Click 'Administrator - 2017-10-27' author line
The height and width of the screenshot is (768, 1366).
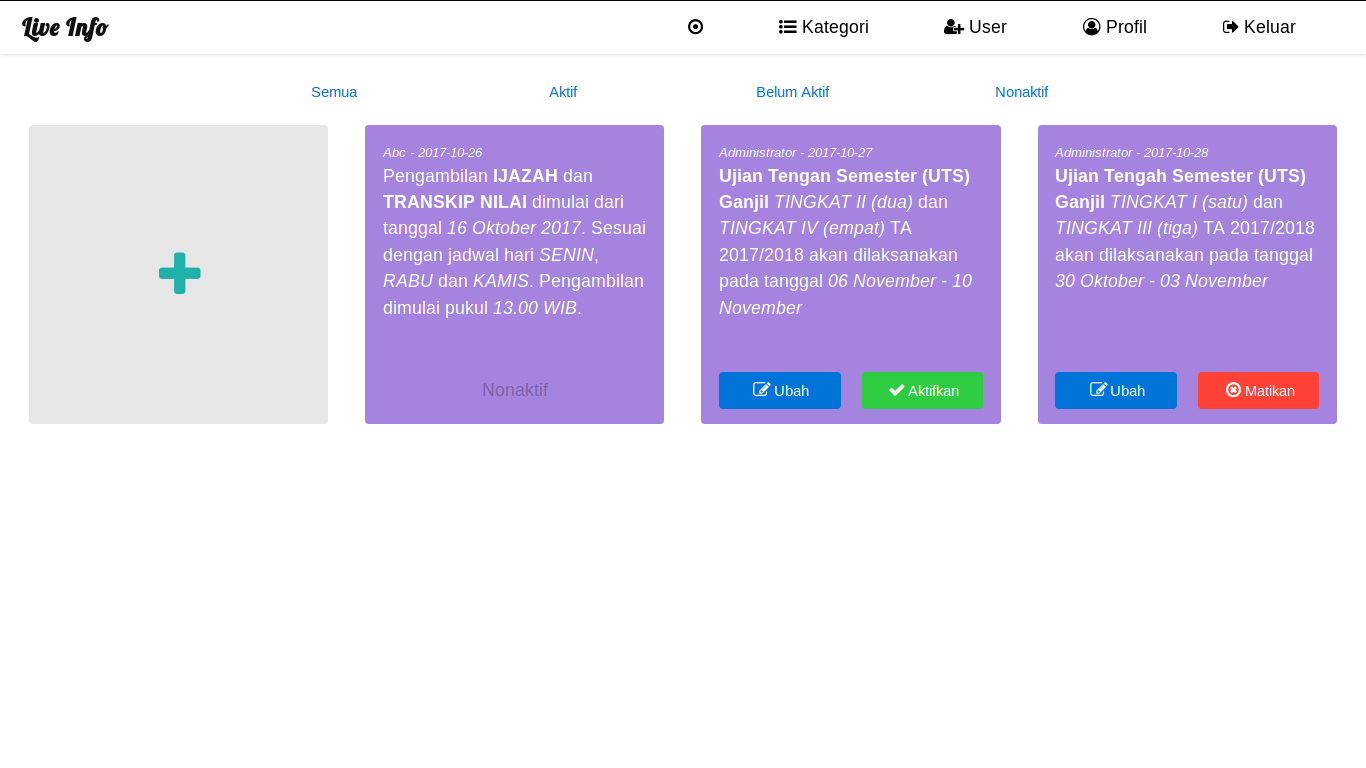click(795, 152)
